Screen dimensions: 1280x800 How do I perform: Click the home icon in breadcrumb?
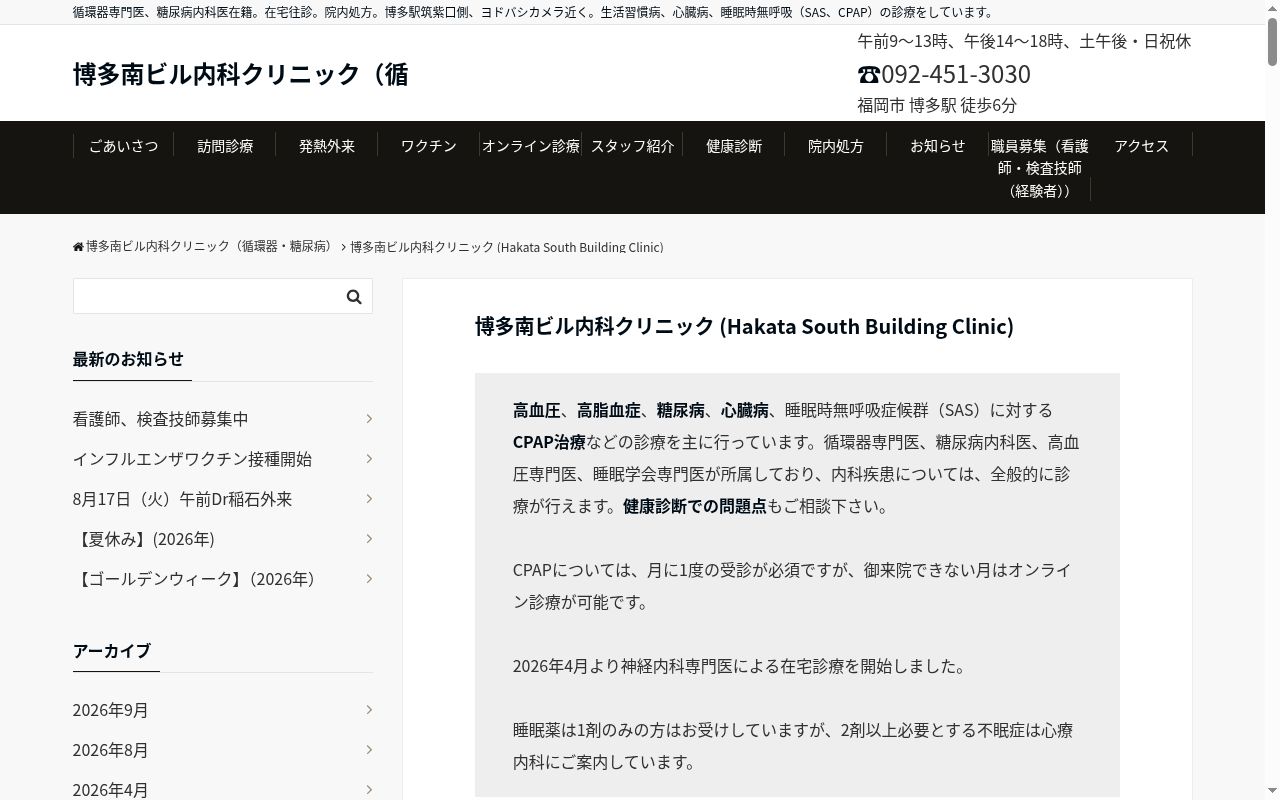click(78, 247)
